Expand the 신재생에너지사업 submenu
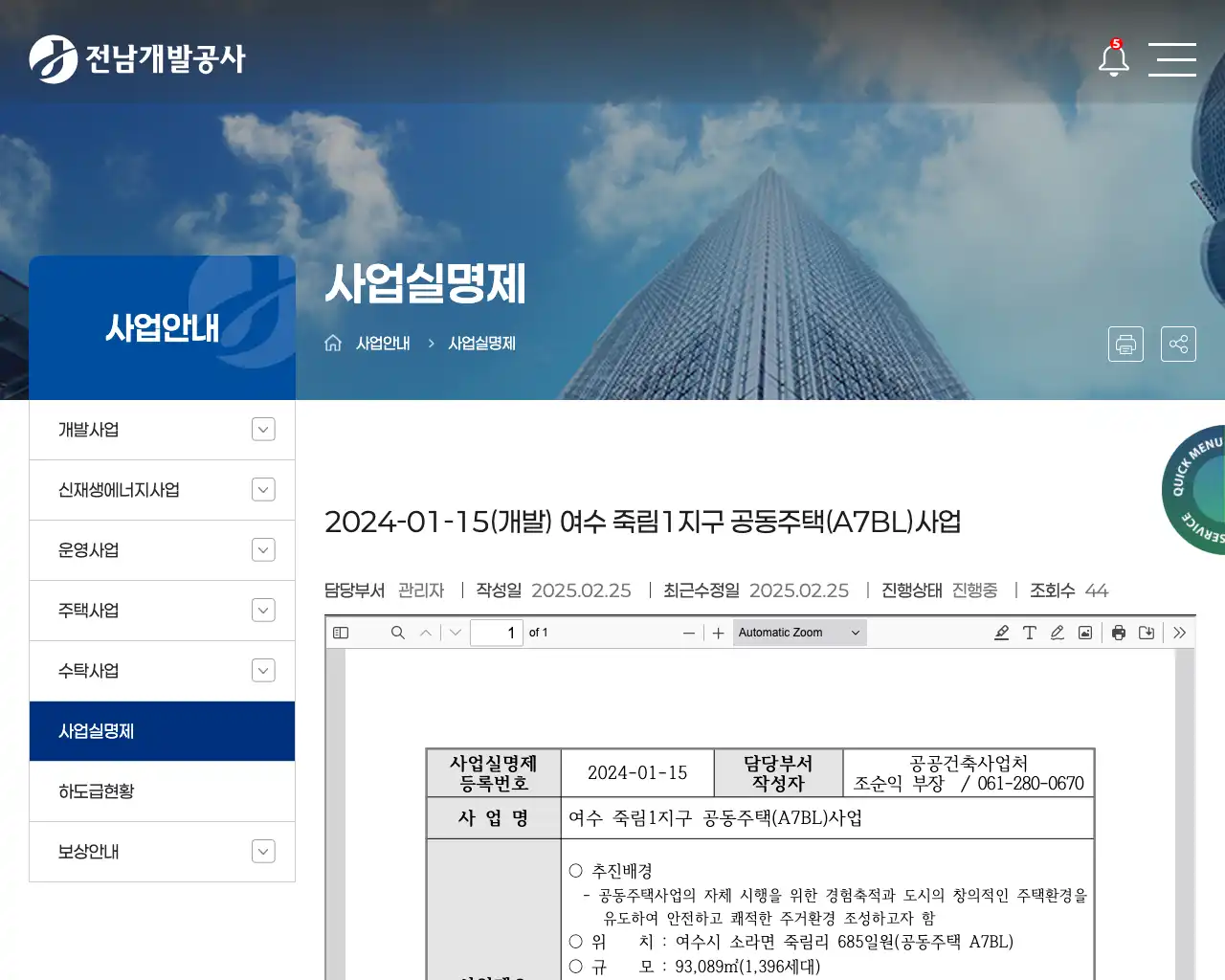 click(x=263, y=490)
